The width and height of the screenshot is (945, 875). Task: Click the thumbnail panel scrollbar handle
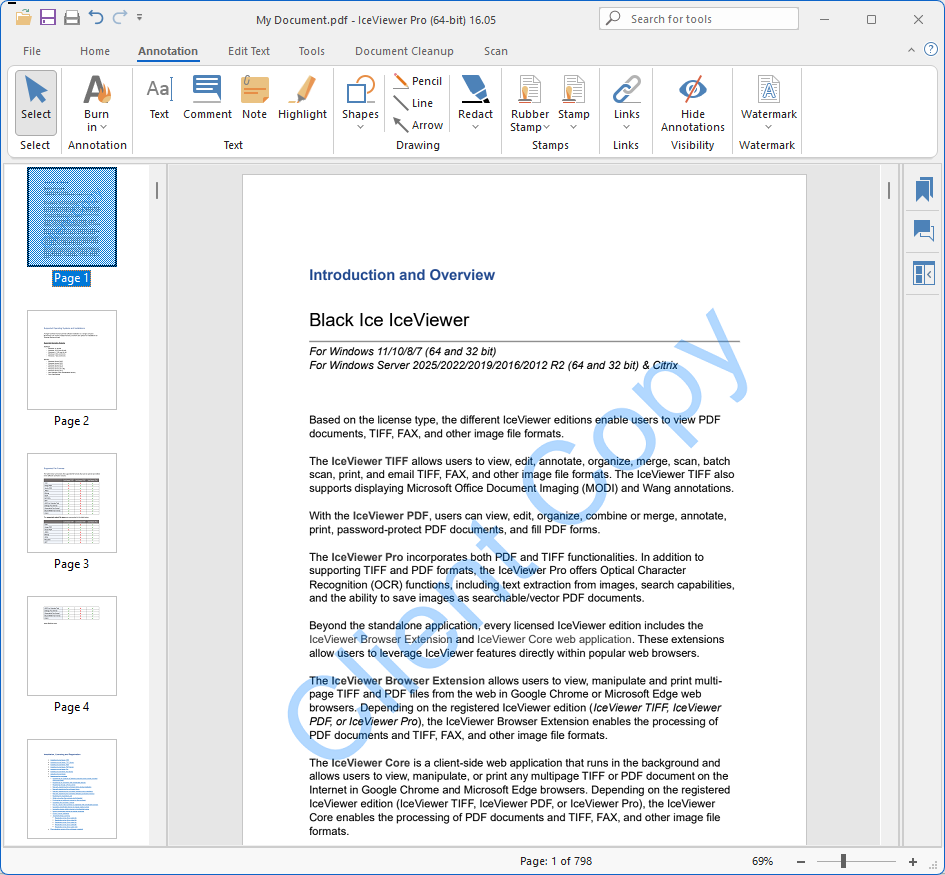coord(157,191)
